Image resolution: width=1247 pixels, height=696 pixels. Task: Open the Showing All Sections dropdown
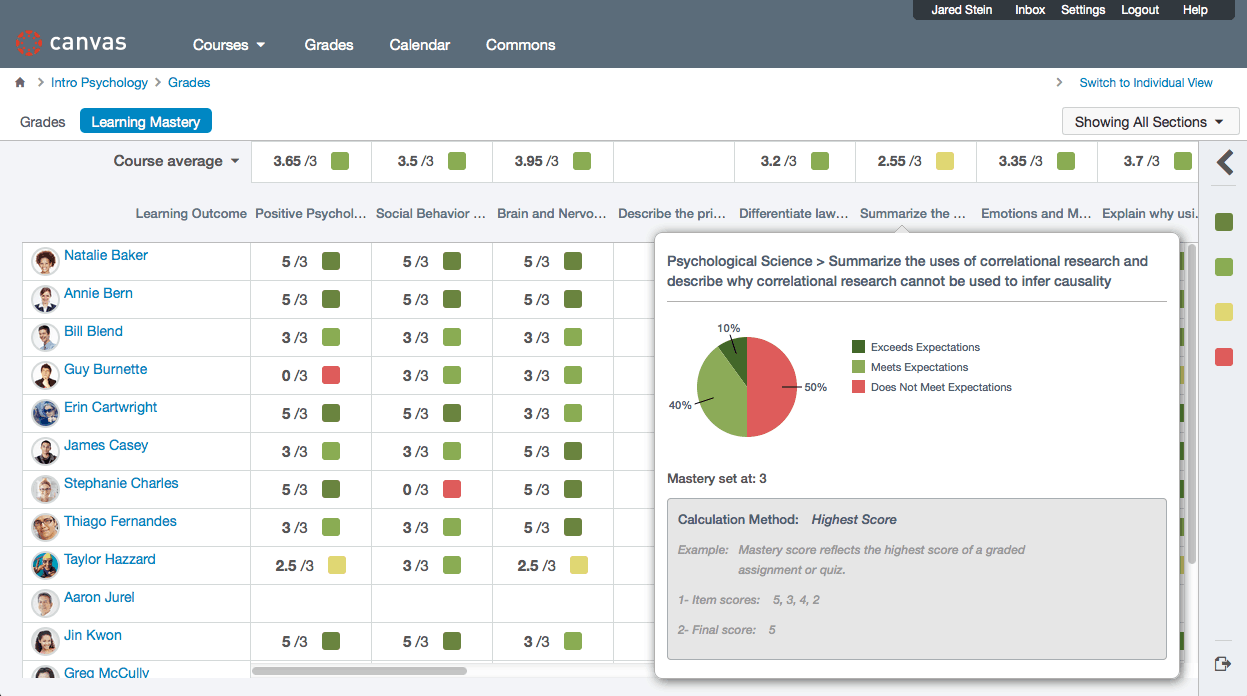tap(1150, 120)
